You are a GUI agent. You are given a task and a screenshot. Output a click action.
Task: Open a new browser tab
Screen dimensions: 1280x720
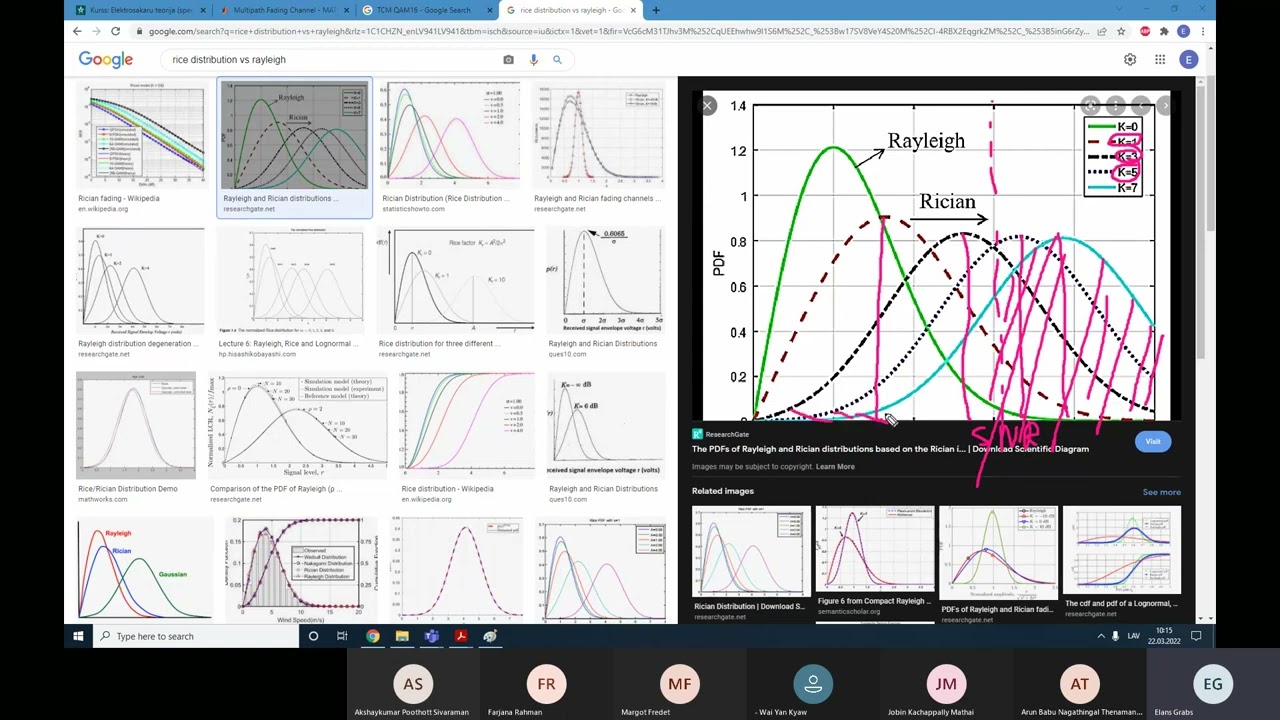pos(656,10)
